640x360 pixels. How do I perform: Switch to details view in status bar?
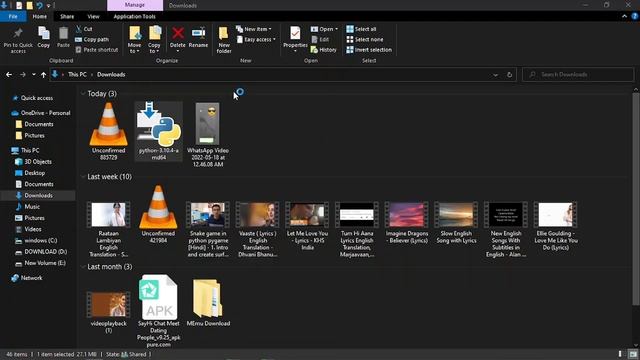[620, 354]
